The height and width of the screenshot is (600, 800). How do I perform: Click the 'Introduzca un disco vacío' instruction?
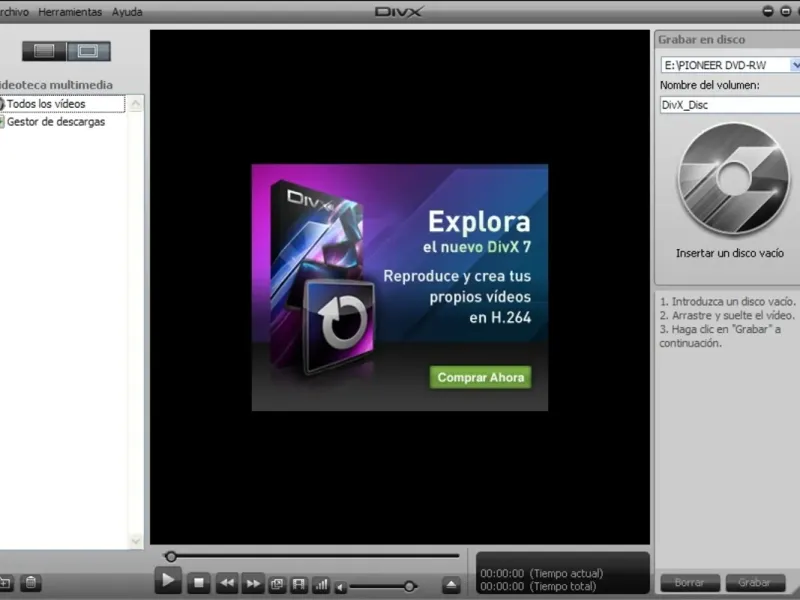coord(728,302)
